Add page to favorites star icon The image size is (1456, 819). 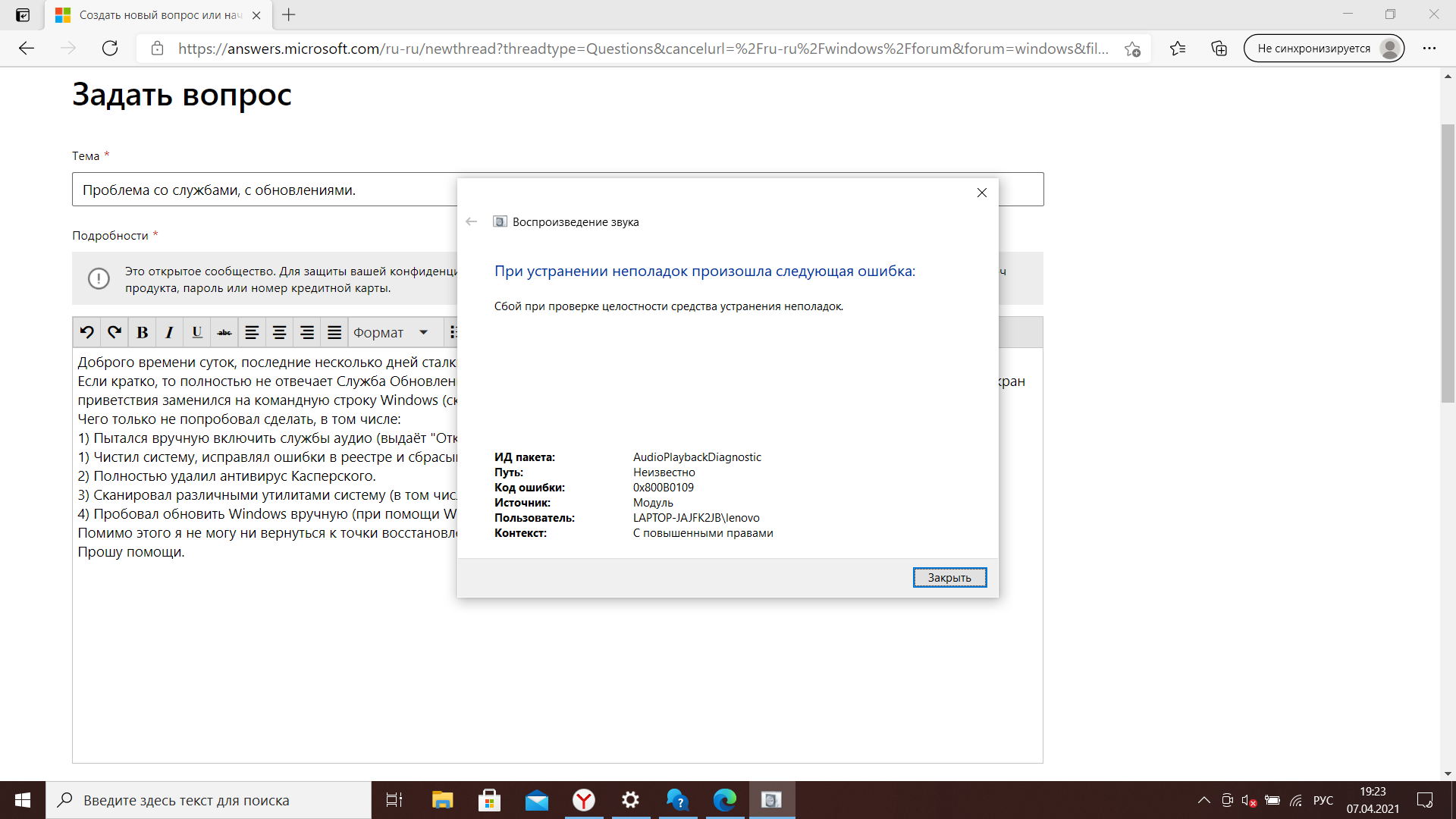tap(1132, 49)
